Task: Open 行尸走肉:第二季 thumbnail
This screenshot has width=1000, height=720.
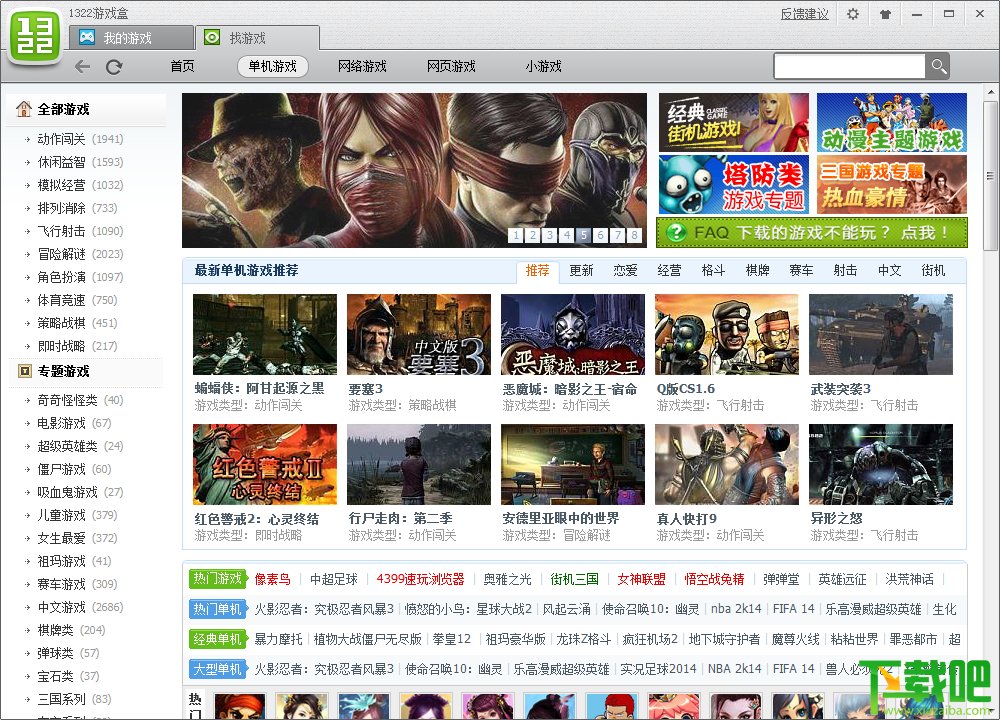Action: (x=419, y=464)
